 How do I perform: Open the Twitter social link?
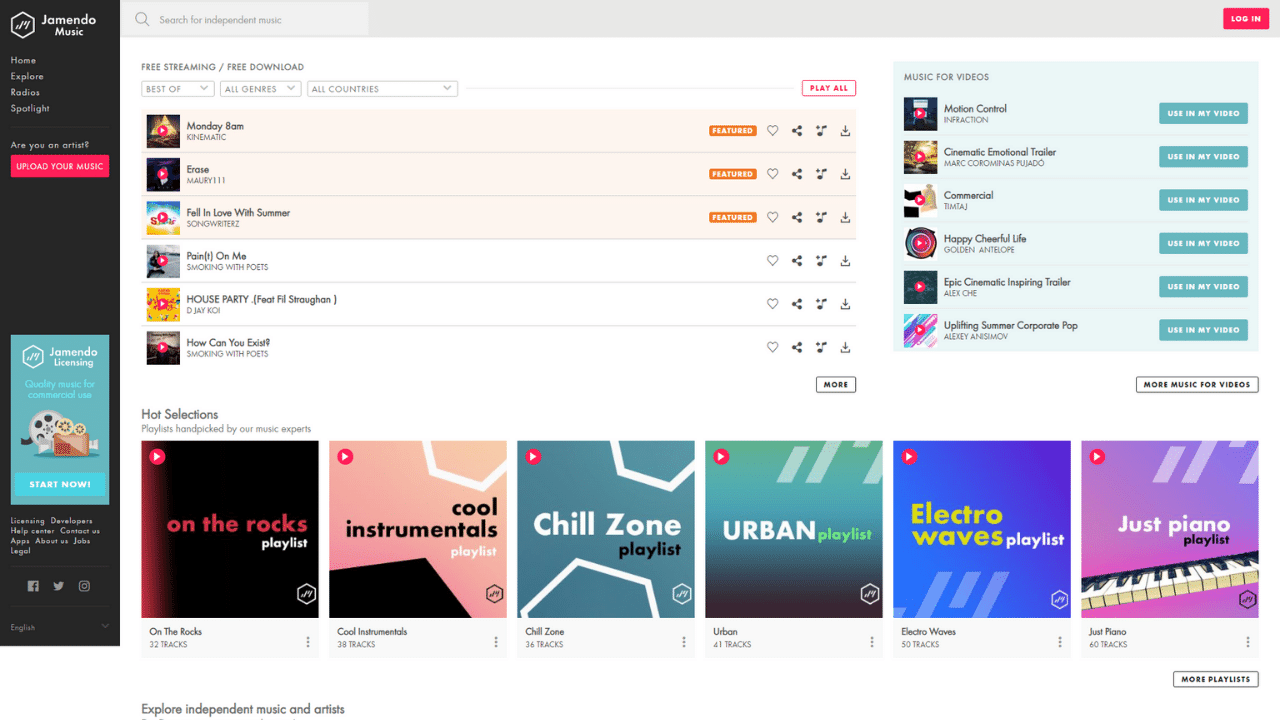click(x=58, y=586)
